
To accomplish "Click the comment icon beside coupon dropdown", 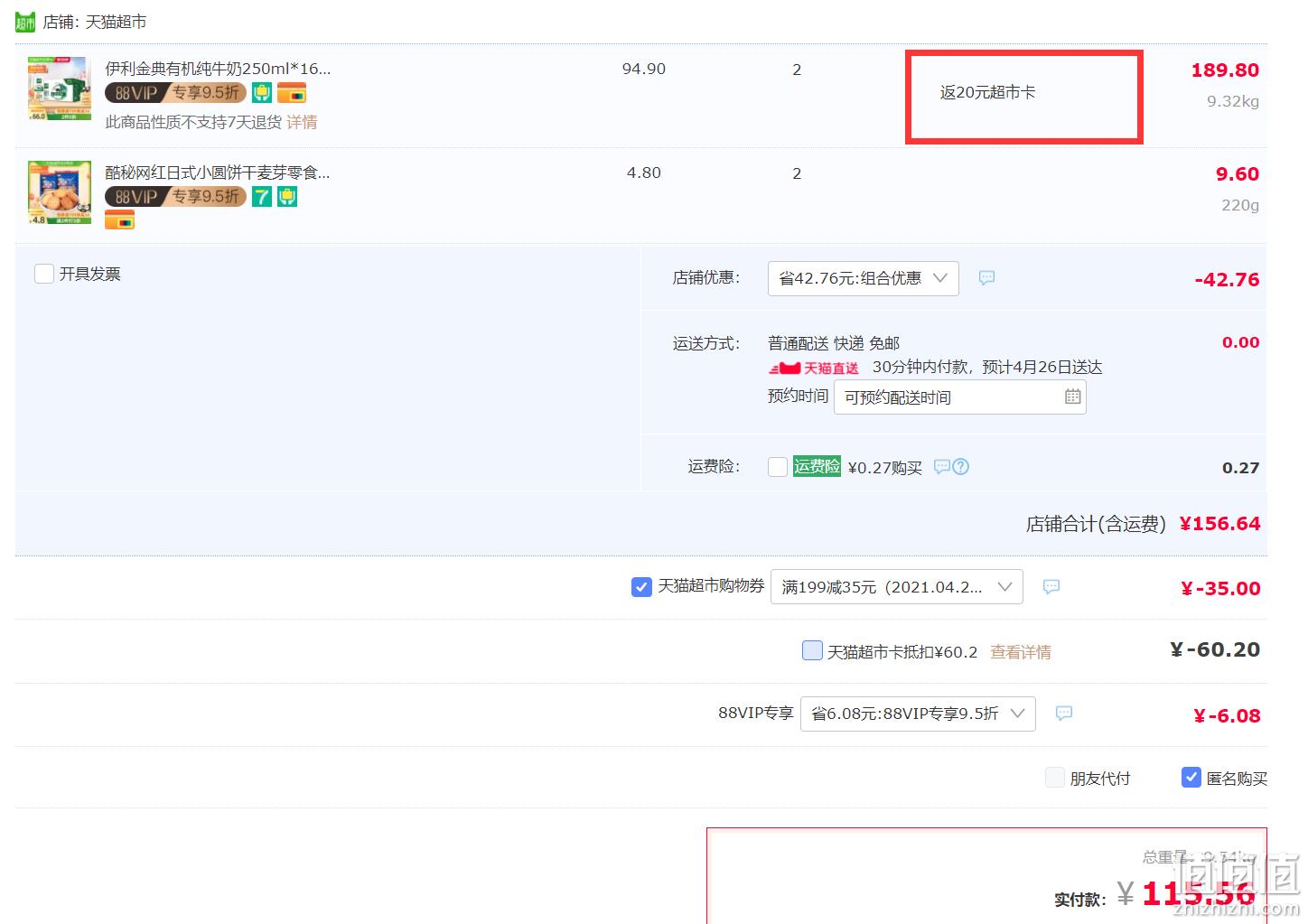I will 1051,587.
